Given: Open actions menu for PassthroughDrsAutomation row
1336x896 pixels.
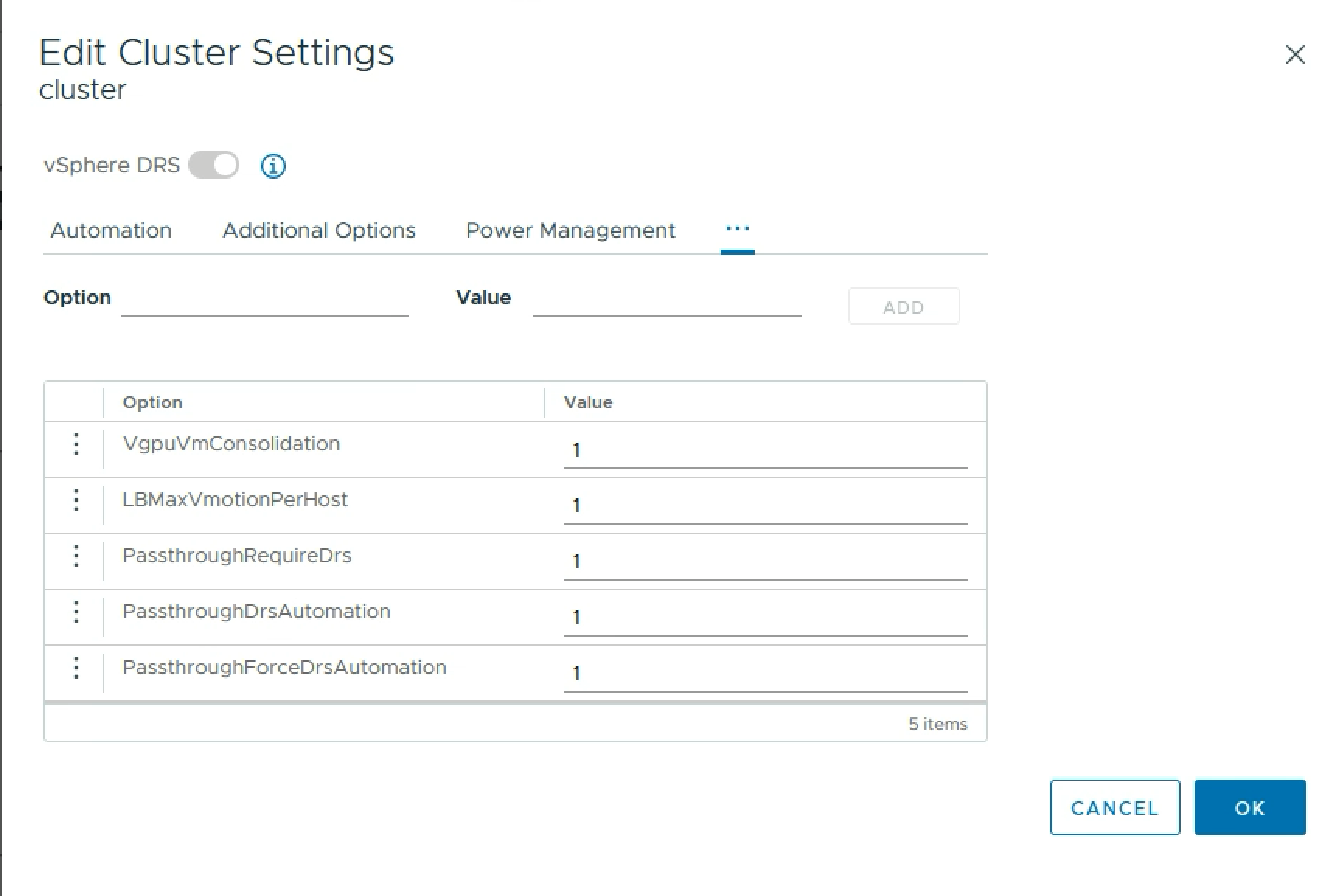Looking at the screenshot, I should tap(75, 612).
